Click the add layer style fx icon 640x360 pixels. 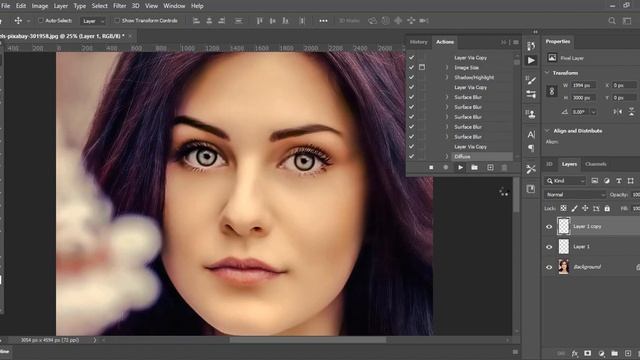pos(575,353)
